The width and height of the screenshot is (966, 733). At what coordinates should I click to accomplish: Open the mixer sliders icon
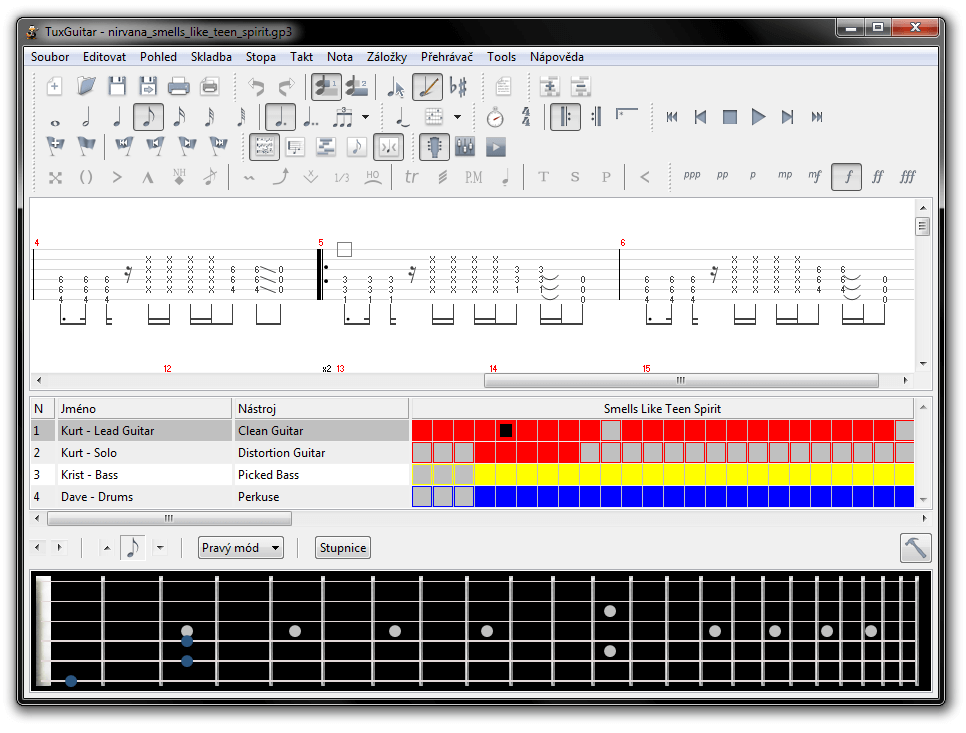(x=465, y=147)
